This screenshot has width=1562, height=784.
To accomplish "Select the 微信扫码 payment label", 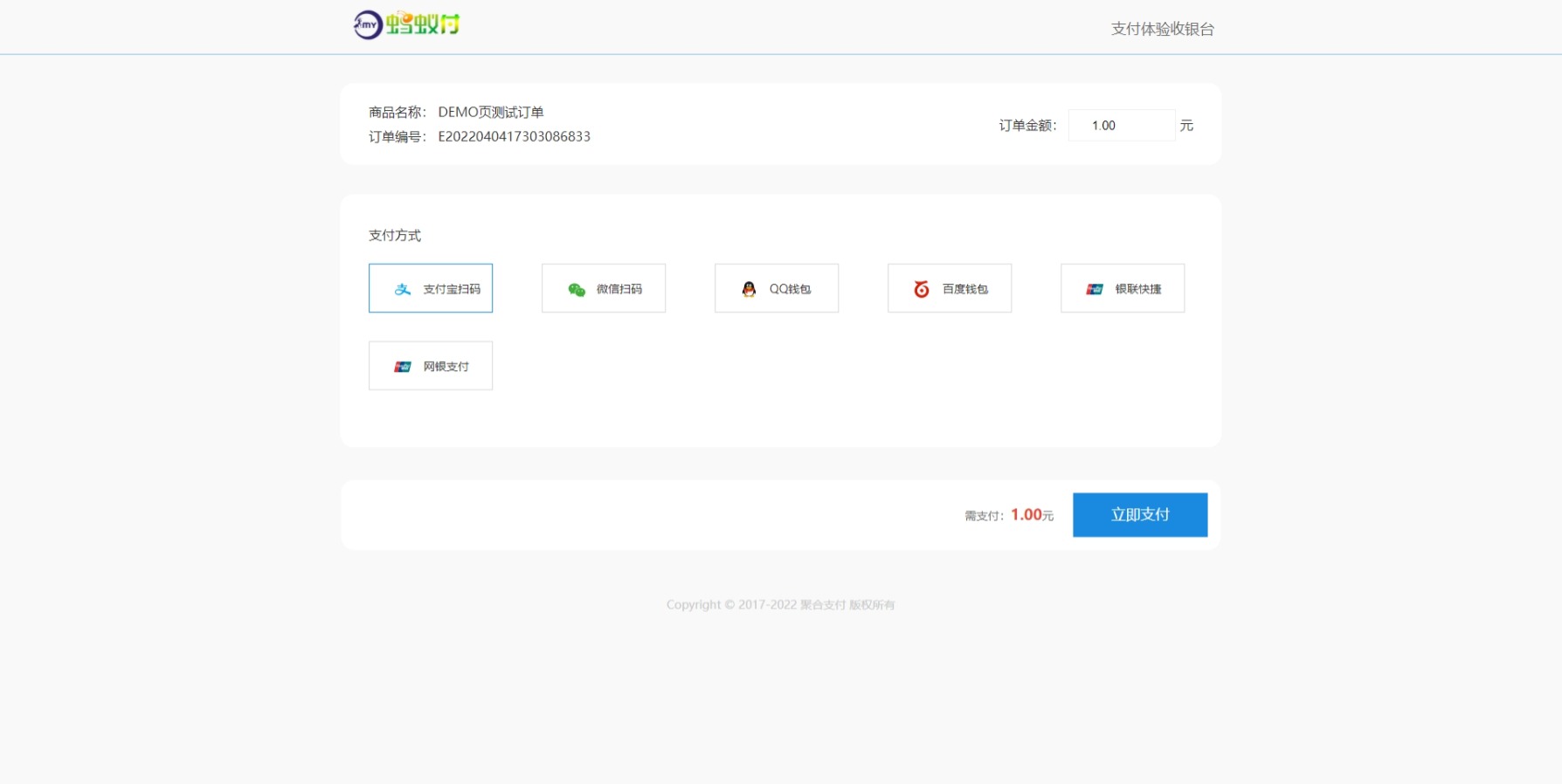I will point(619,289).
